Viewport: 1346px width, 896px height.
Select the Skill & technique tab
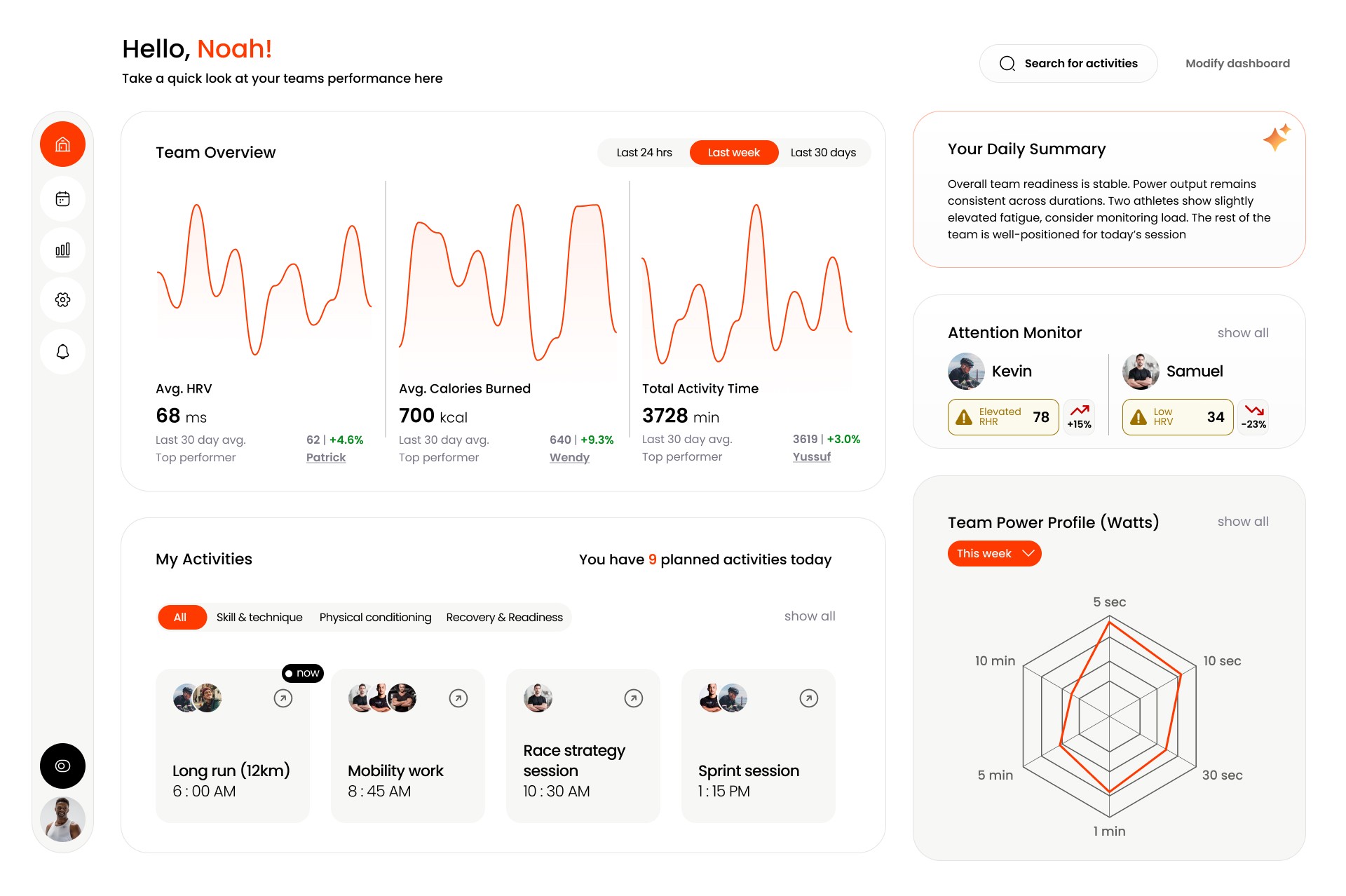pyautogui.click(x=259, y=617)
